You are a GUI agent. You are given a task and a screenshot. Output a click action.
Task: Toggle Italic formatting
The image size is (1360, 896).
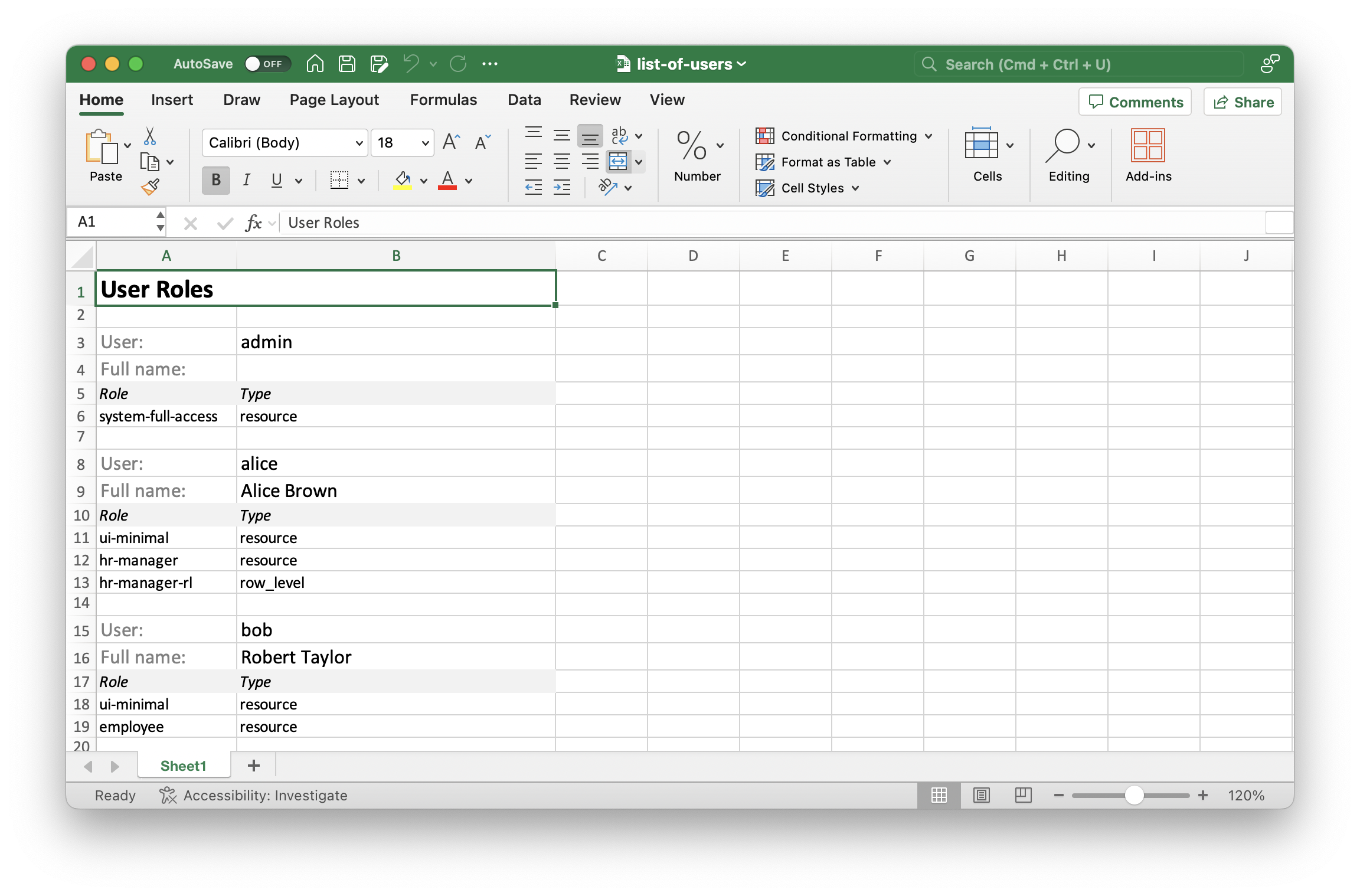coord(246,180)
